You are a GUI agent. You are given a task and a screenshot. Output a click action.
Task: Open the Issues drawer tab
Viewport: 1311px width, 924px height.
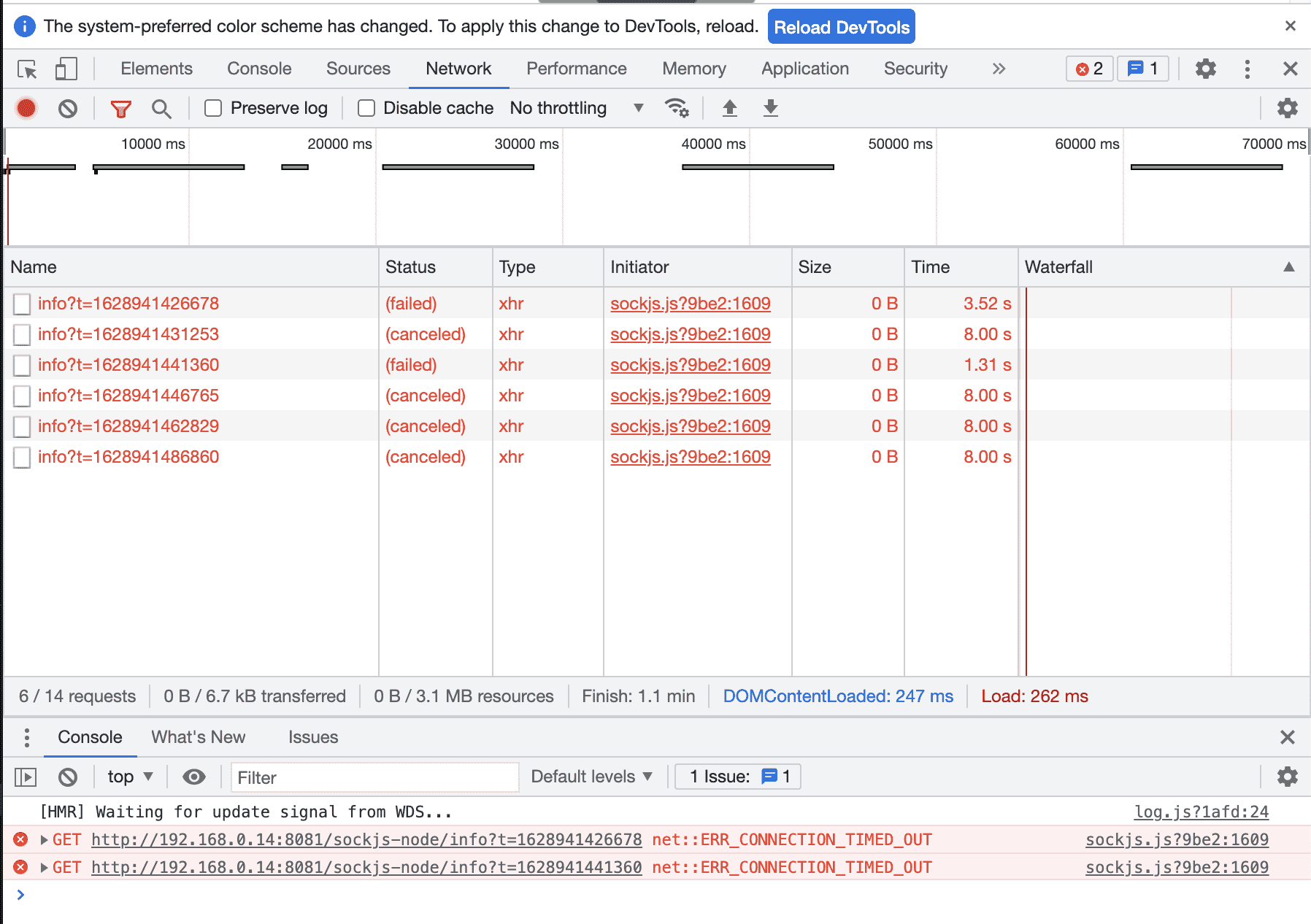(312, 737)
